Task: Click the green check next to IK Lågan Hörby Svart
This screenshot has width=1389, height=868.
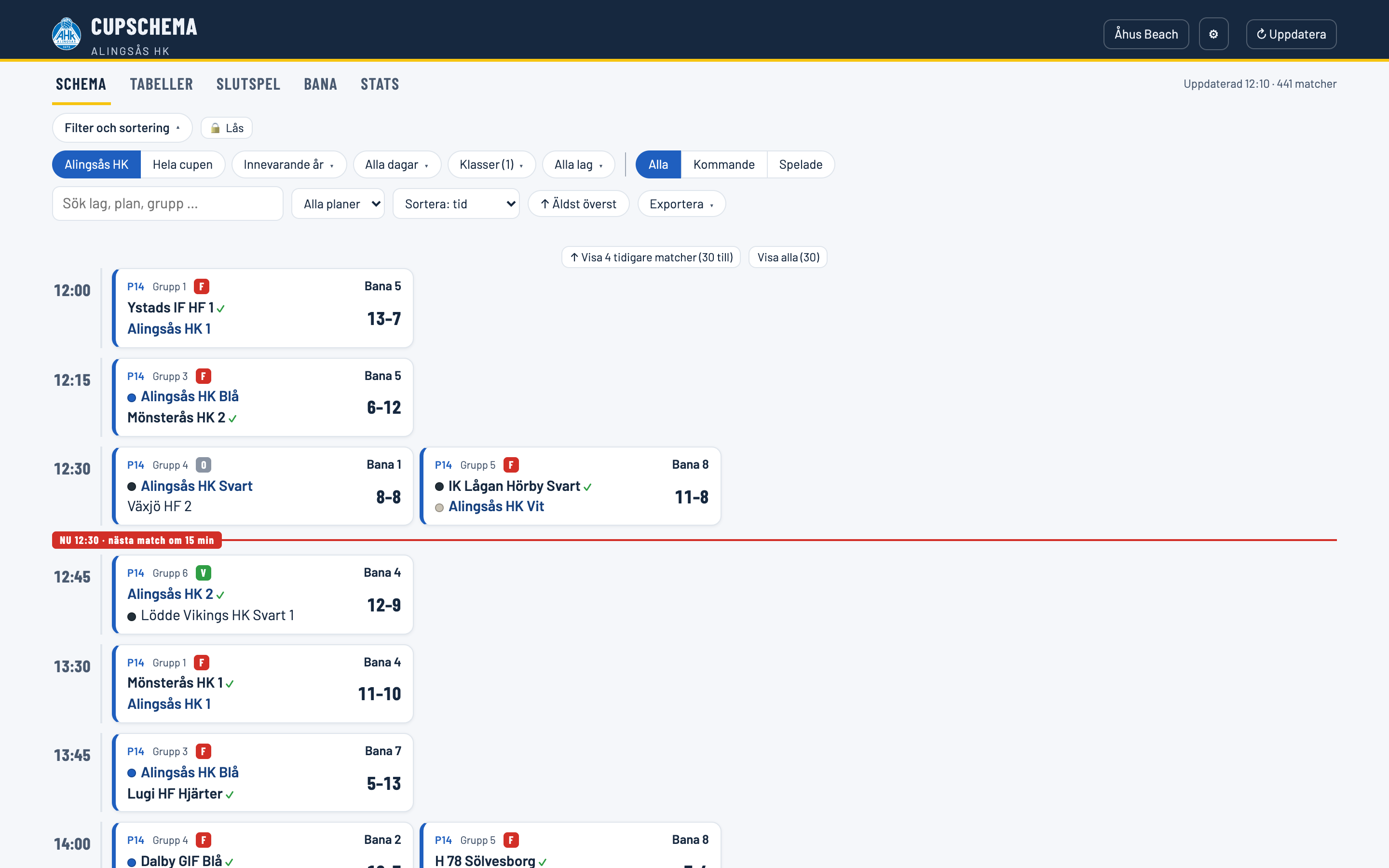Action: click(x=588, y=488)
